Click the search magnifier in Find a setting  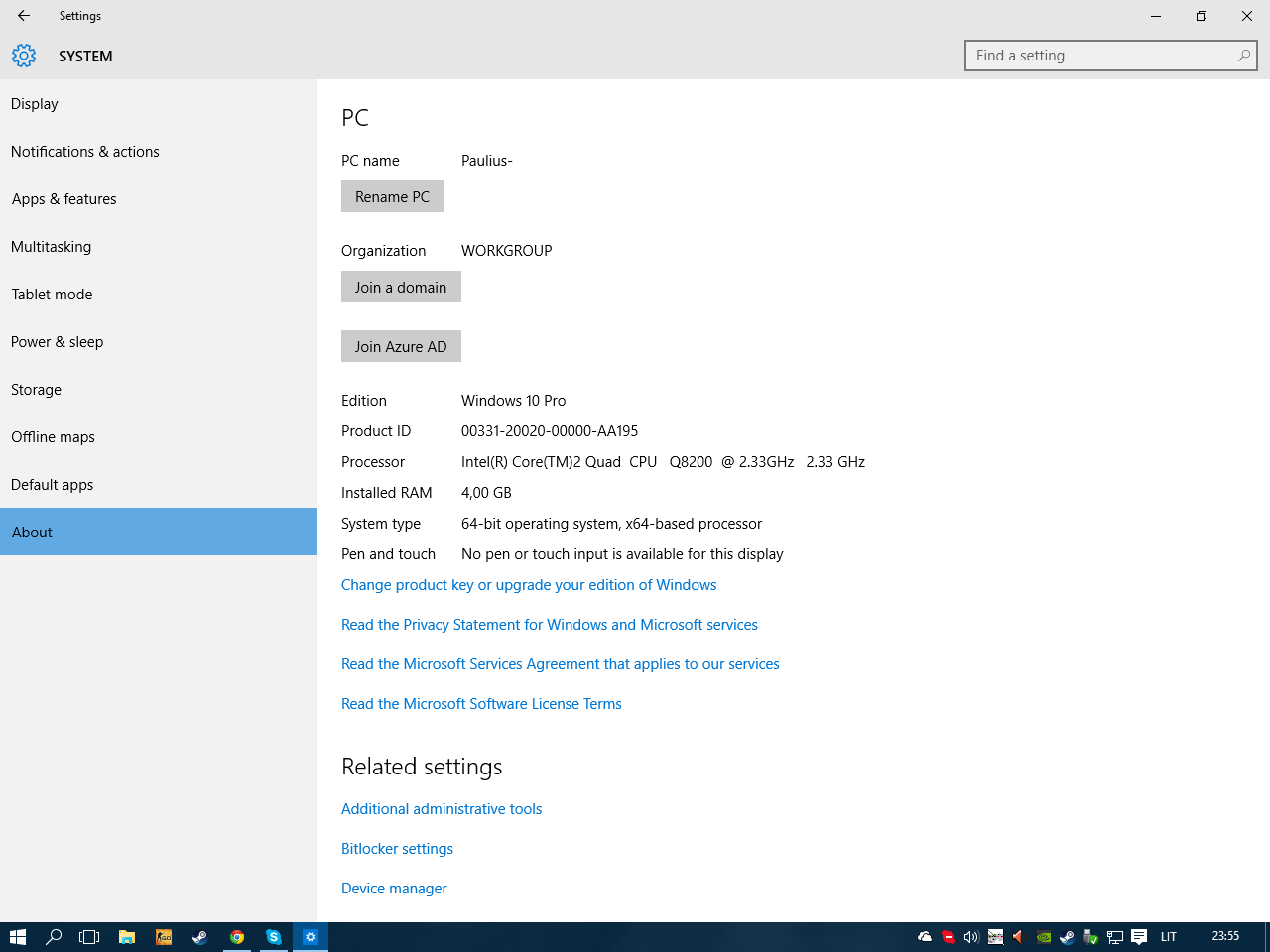coord(1243,56)
